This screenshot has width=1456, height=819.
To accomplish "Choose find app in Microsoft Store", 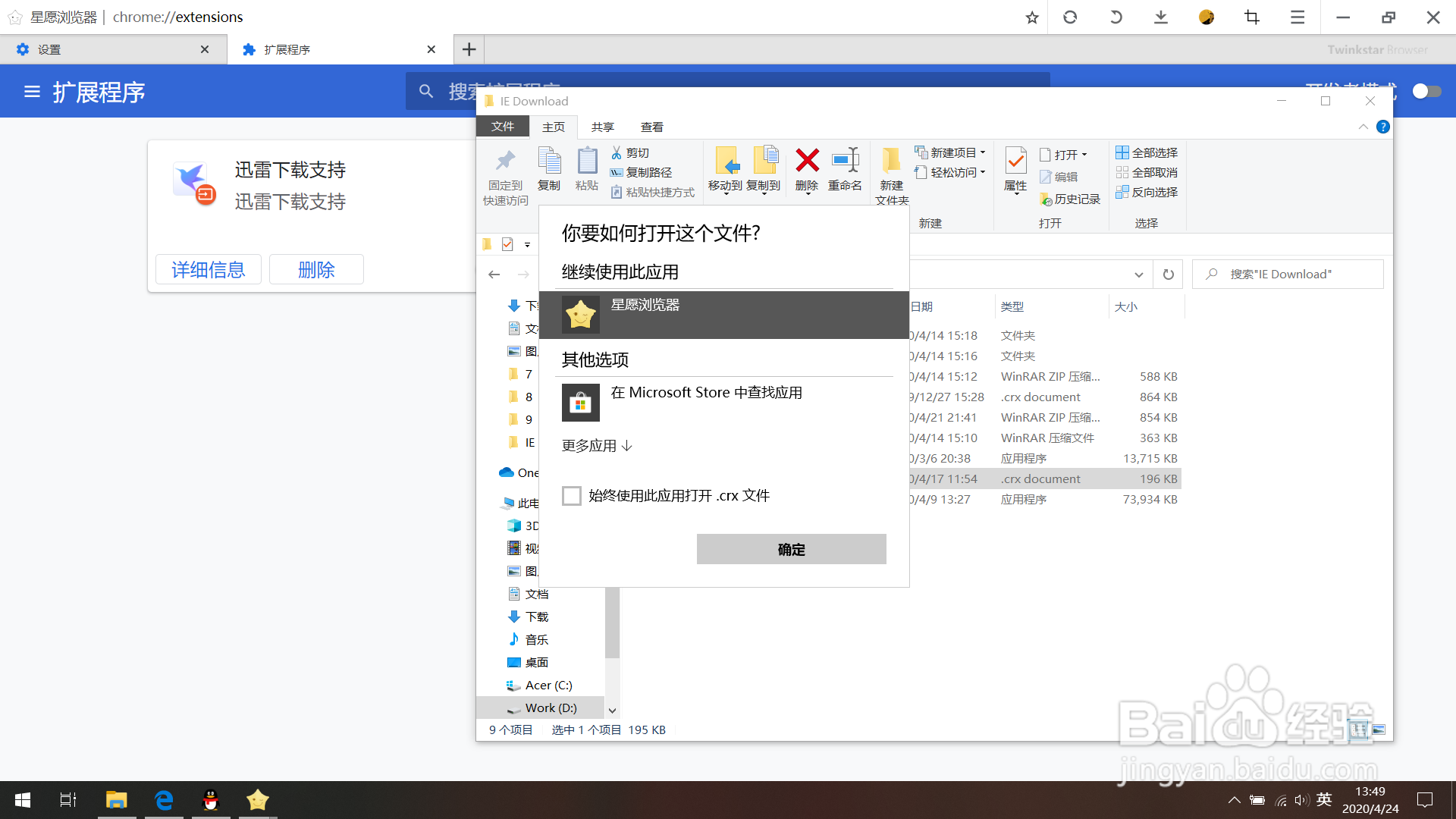I will coord(724,403).
